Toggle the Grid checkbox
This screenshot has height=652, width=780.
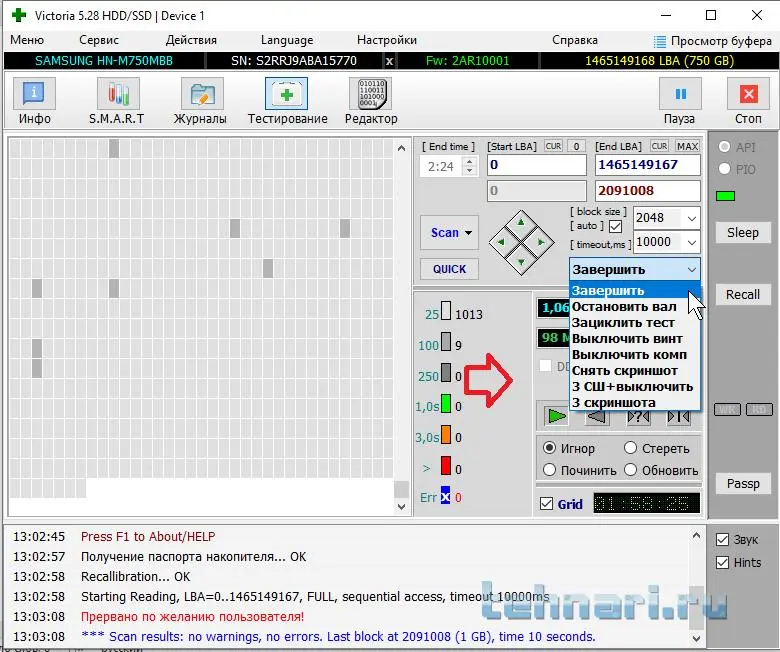coord(546,504)
